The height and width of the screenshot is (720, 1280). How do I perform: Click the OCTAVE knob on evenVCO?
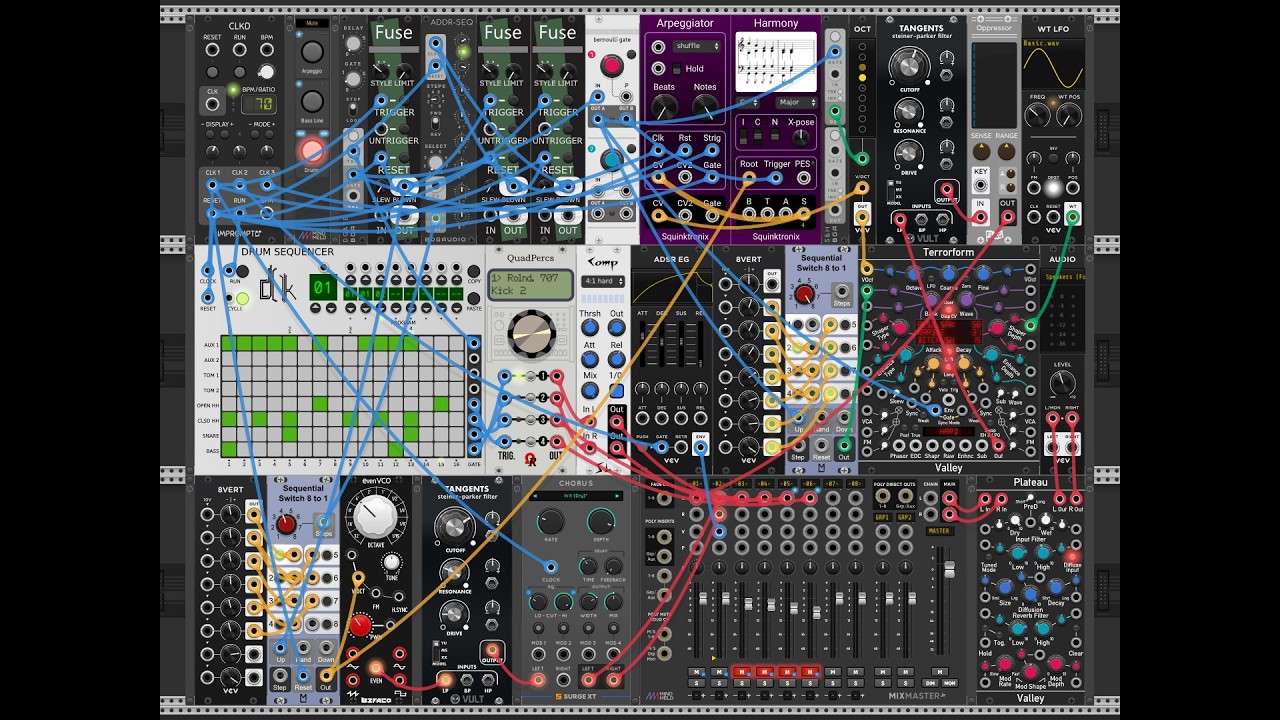[x=376, y=519]
